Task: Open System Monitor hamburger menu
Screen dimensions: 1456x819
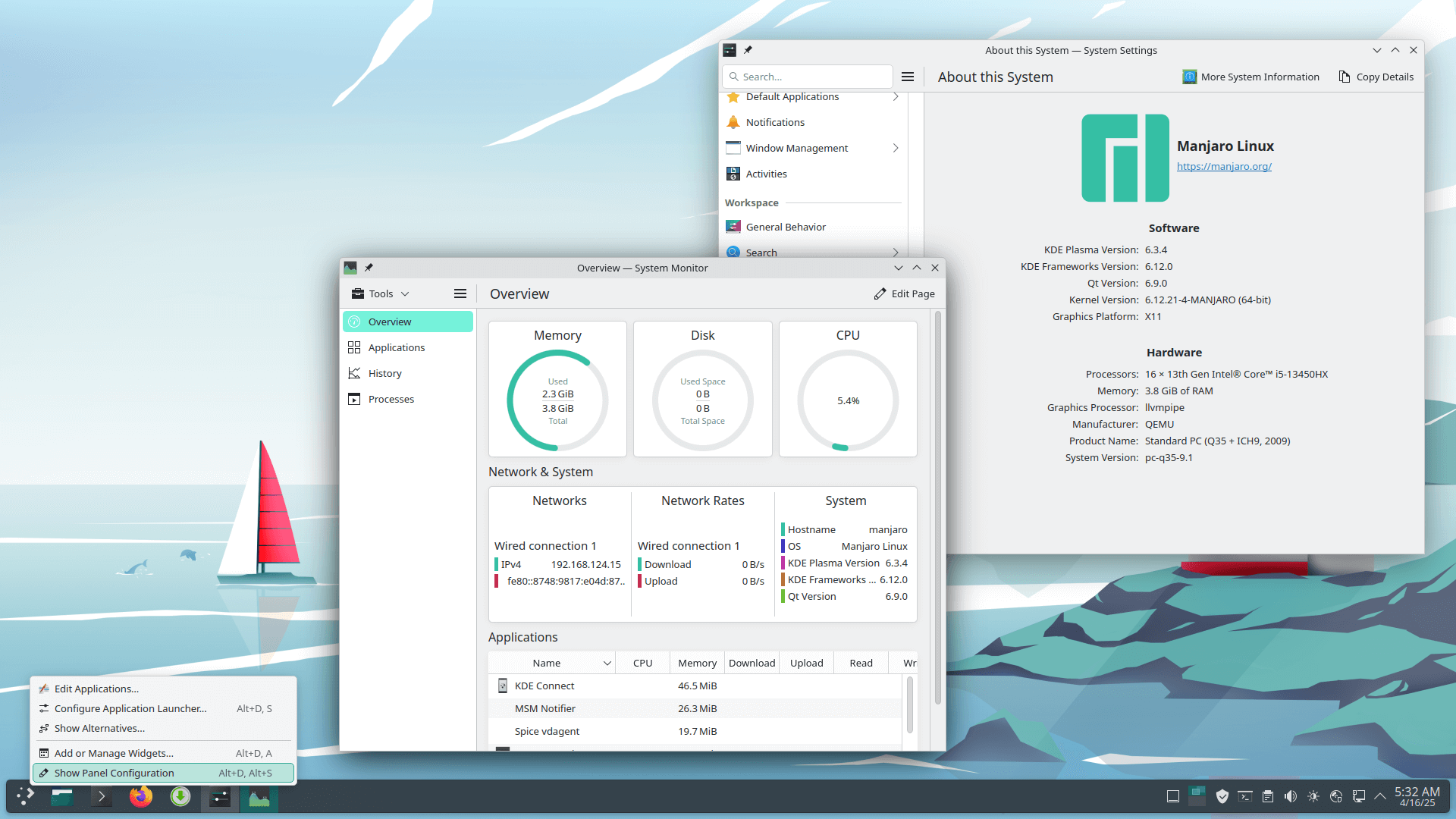Action: (x=460, y=293)
